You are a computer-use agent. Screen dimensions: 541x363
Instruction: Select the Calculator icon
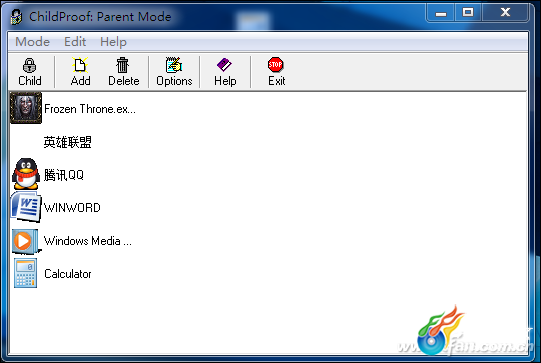tap(26, 273)
